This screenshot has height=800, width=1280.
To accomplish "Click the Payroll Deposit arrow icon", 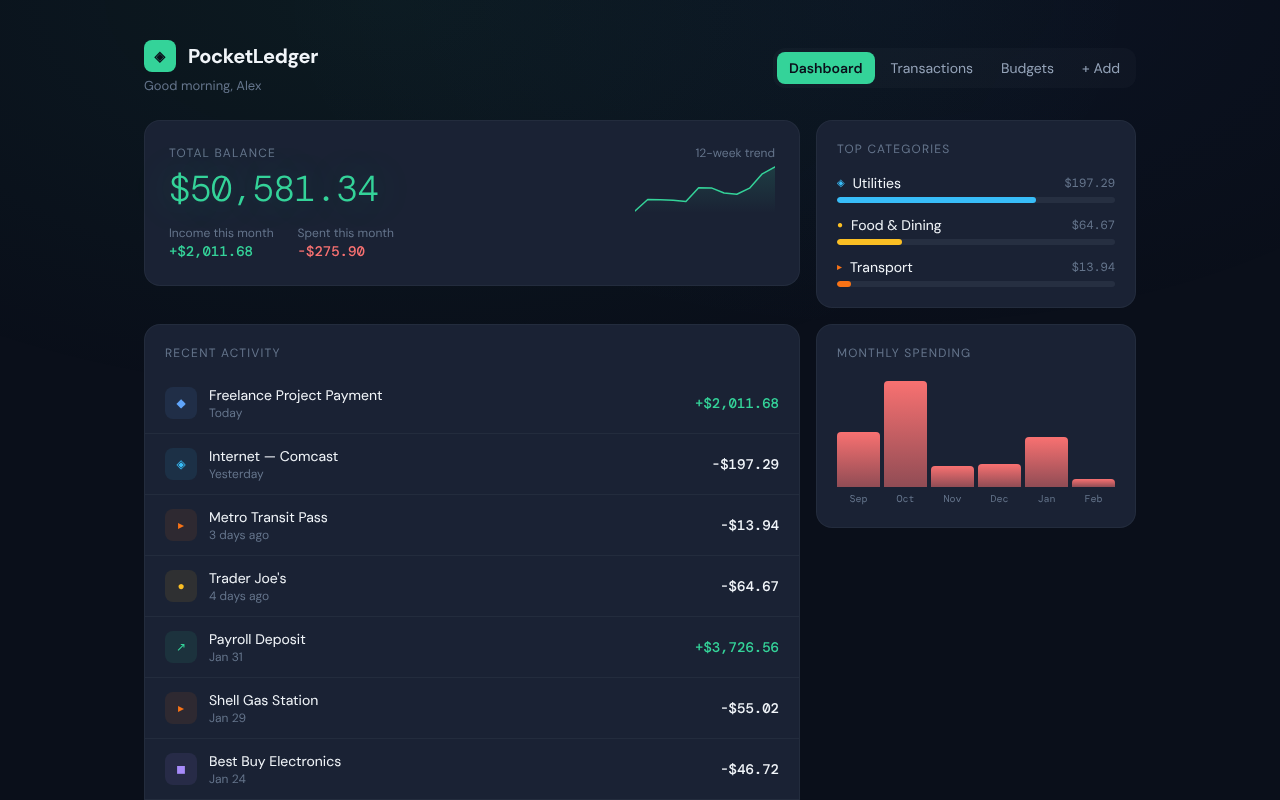I will (x=180, y=647).
